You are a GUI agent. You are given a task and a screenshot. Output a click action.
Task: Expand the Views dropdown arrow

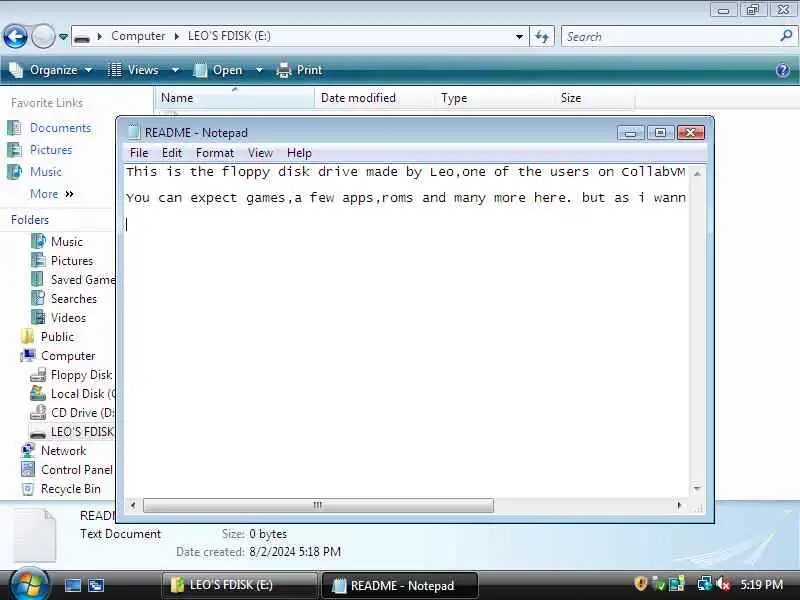[x=175, y=70]
